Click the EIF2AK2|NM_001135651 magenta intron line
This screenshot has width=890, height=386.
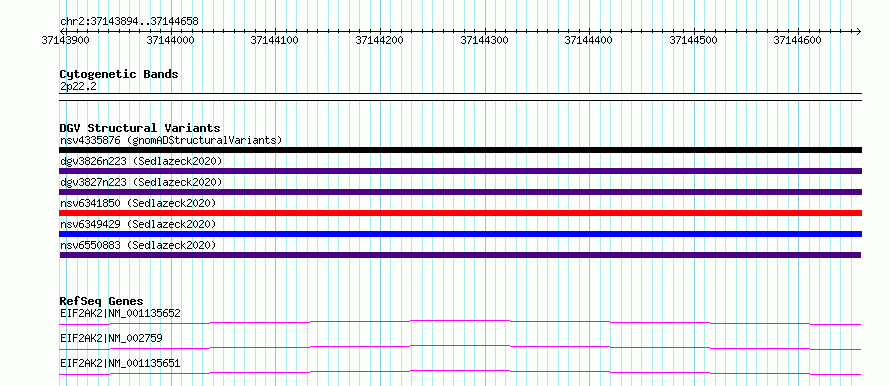point(460,372)
